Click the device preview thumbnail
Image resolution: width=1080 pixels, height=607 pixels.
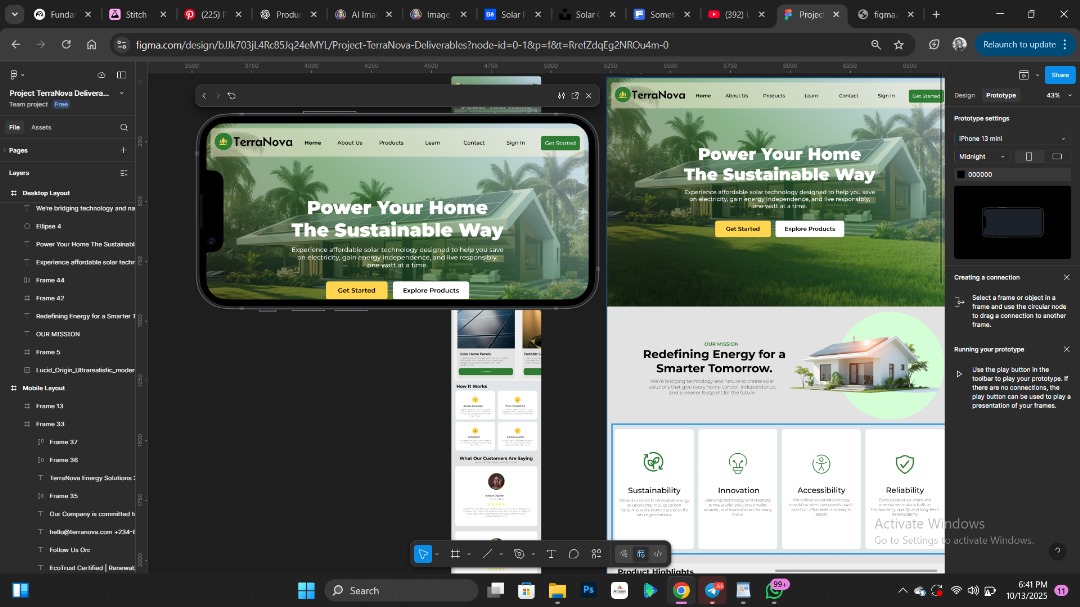(1012, 223)
